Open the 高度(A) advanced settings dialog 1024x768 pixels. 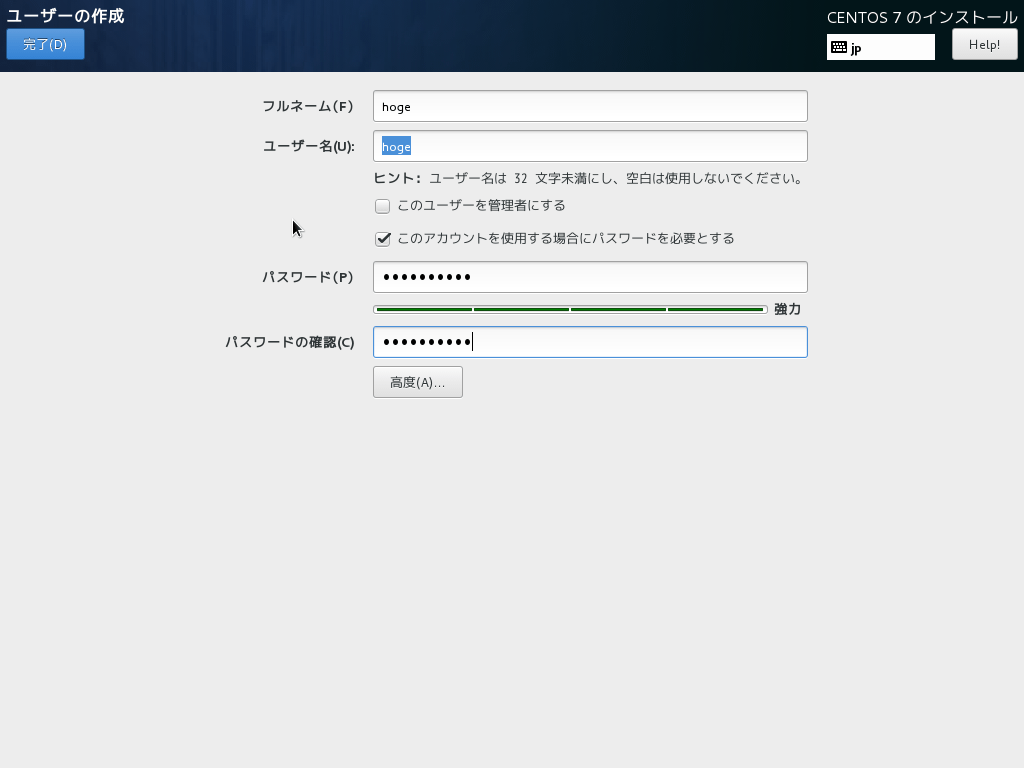pyautogui.click(x=417, y=381)
